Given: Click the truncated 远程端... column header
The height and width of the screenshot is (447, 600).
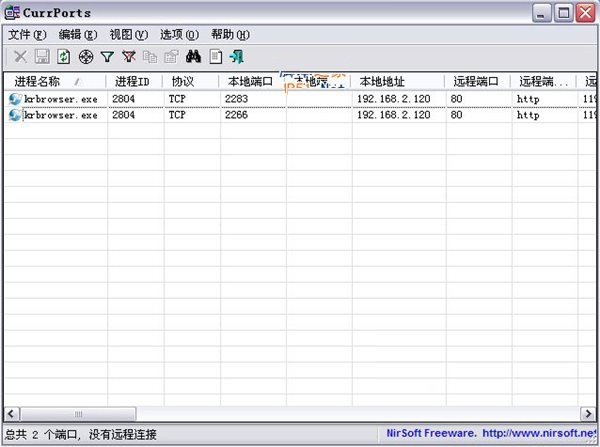Looking at the screenshot, I should 543,82.
